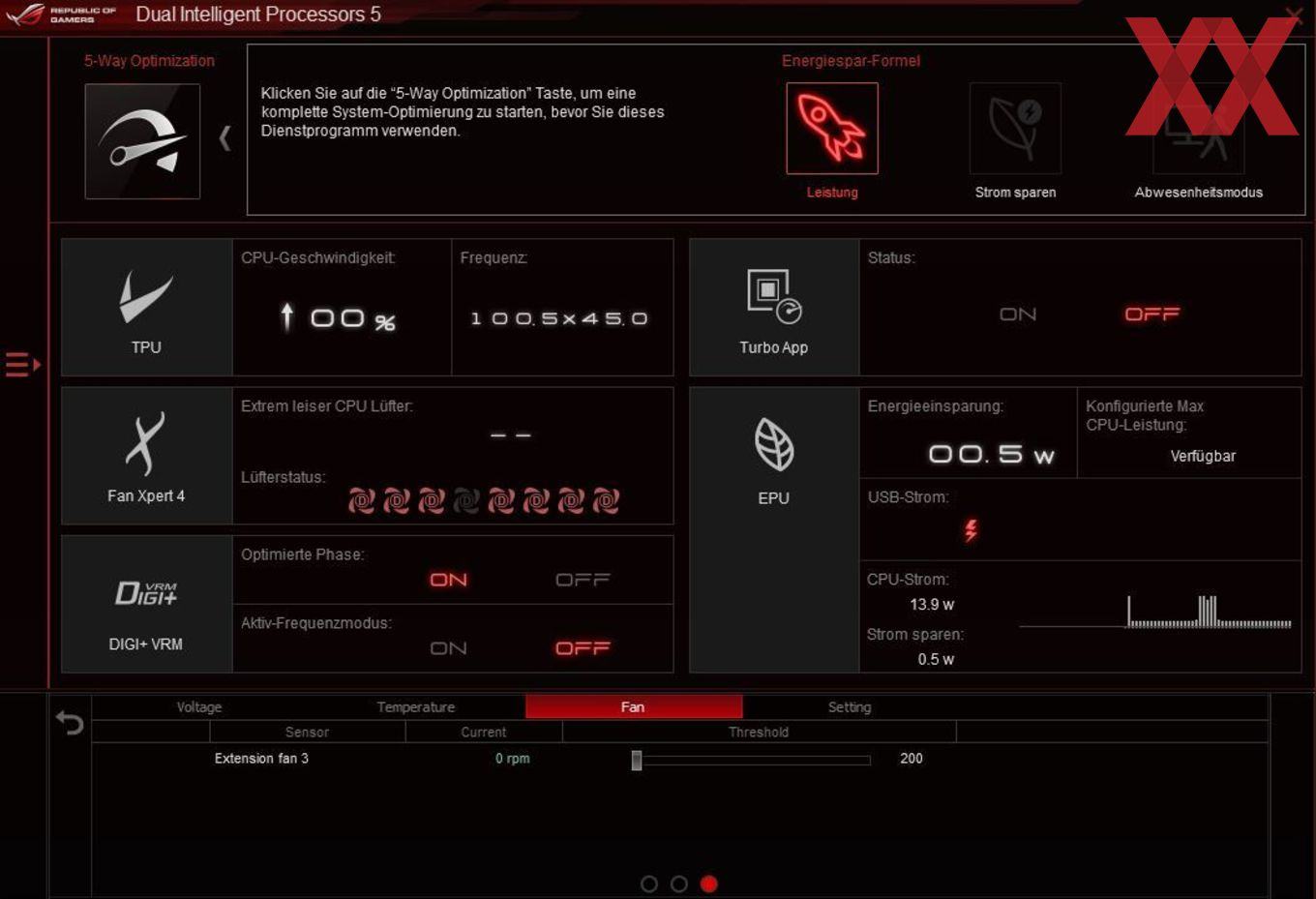This screenshot has height=899, width=1316.
Task: Click the threshold value 200
Action: (912, 759)
